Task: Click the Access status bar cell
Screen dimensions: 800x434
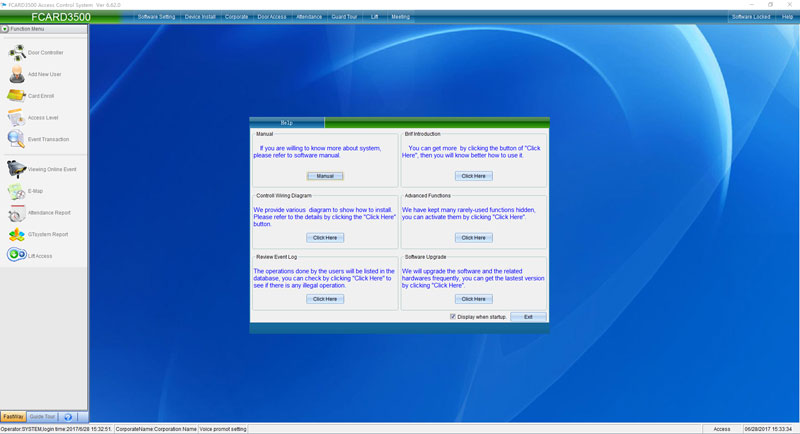Action: click(x=721, y=429)
